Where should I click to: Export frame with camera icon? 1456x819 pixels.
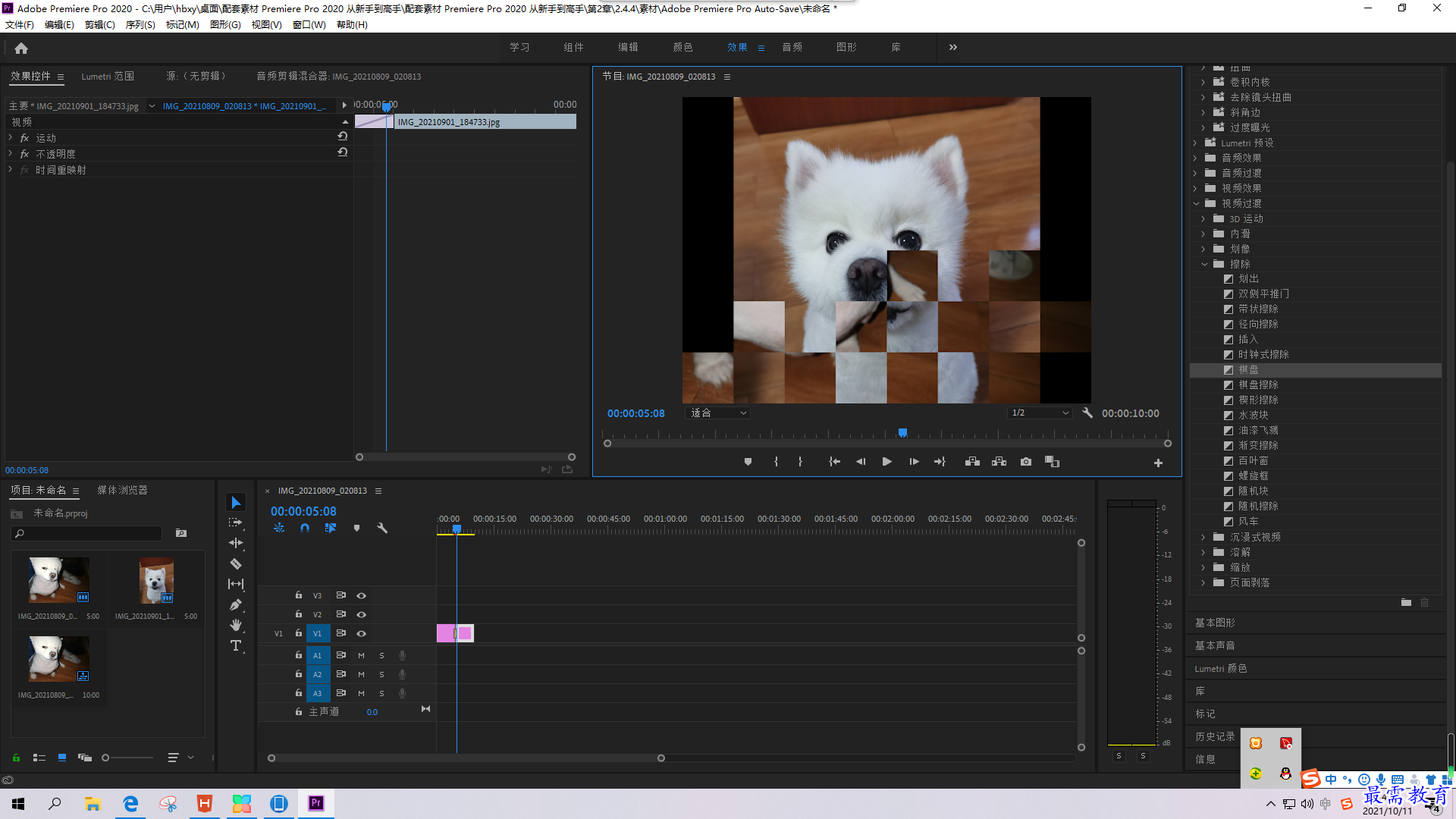[1026, 462]
